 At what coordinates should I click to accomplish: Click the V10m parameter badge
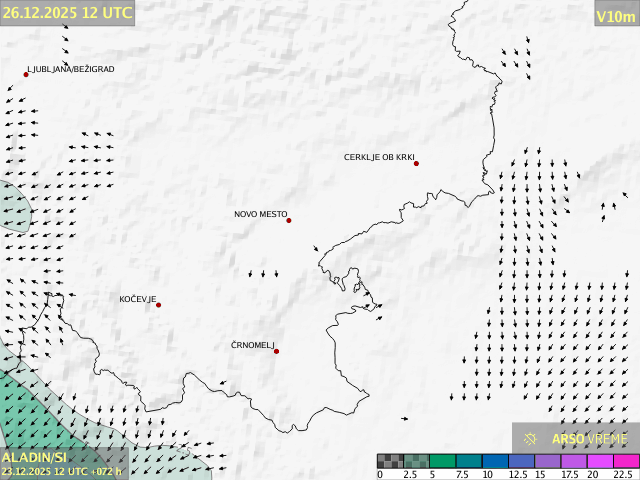point(616,15)
